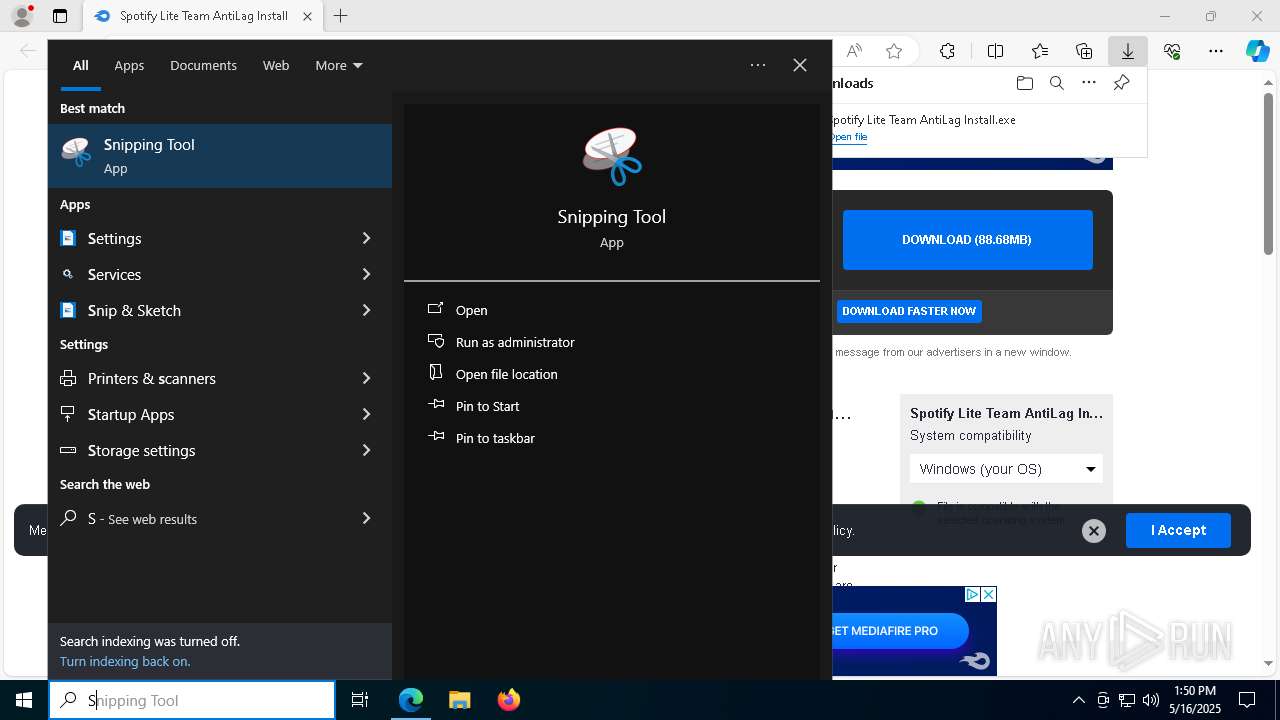Click the Settings app icon in results
The image size is (1280, 720).
coord(68,238)
